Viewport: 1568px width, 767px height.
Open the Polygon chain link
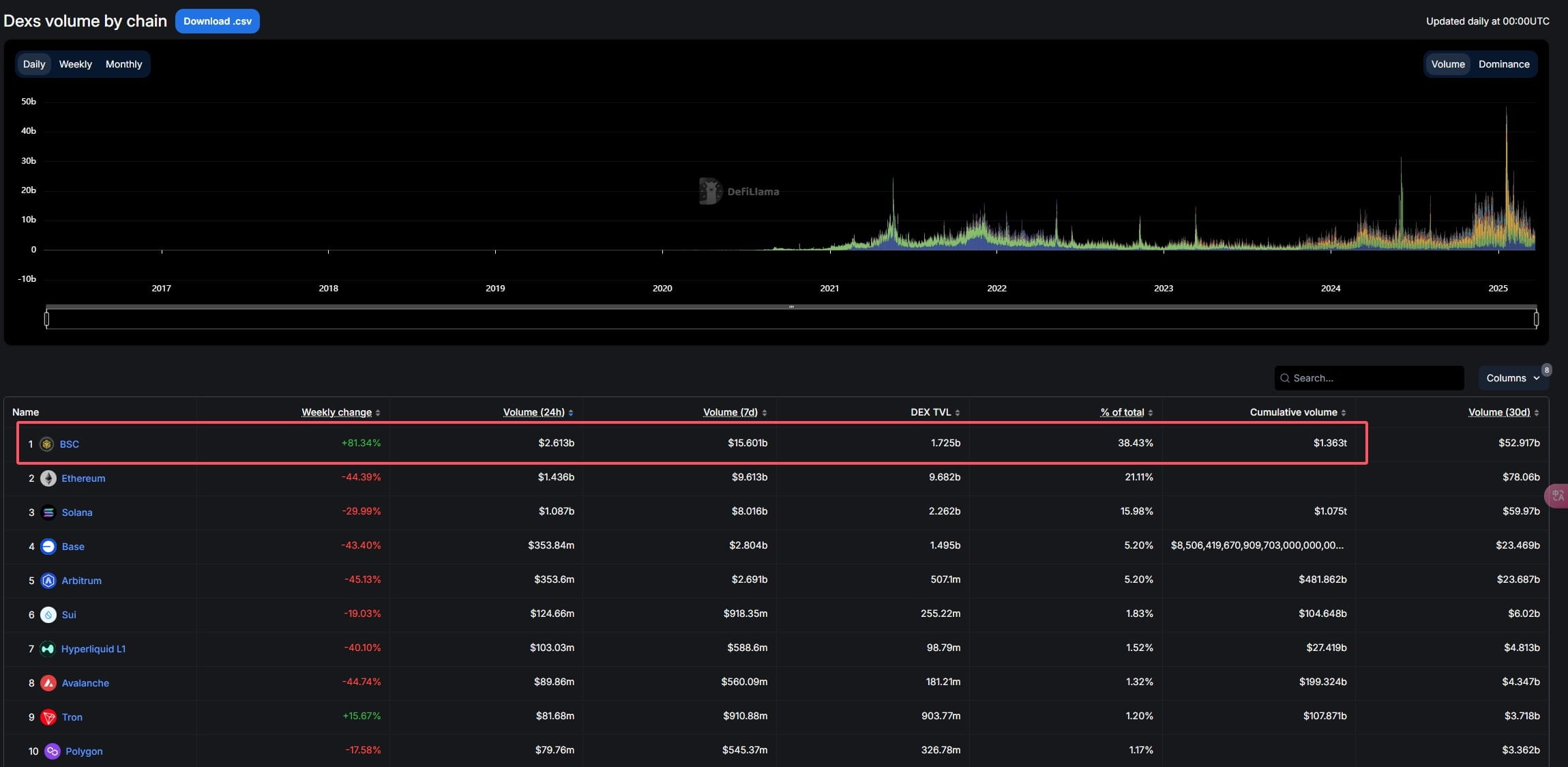(84, 751)
